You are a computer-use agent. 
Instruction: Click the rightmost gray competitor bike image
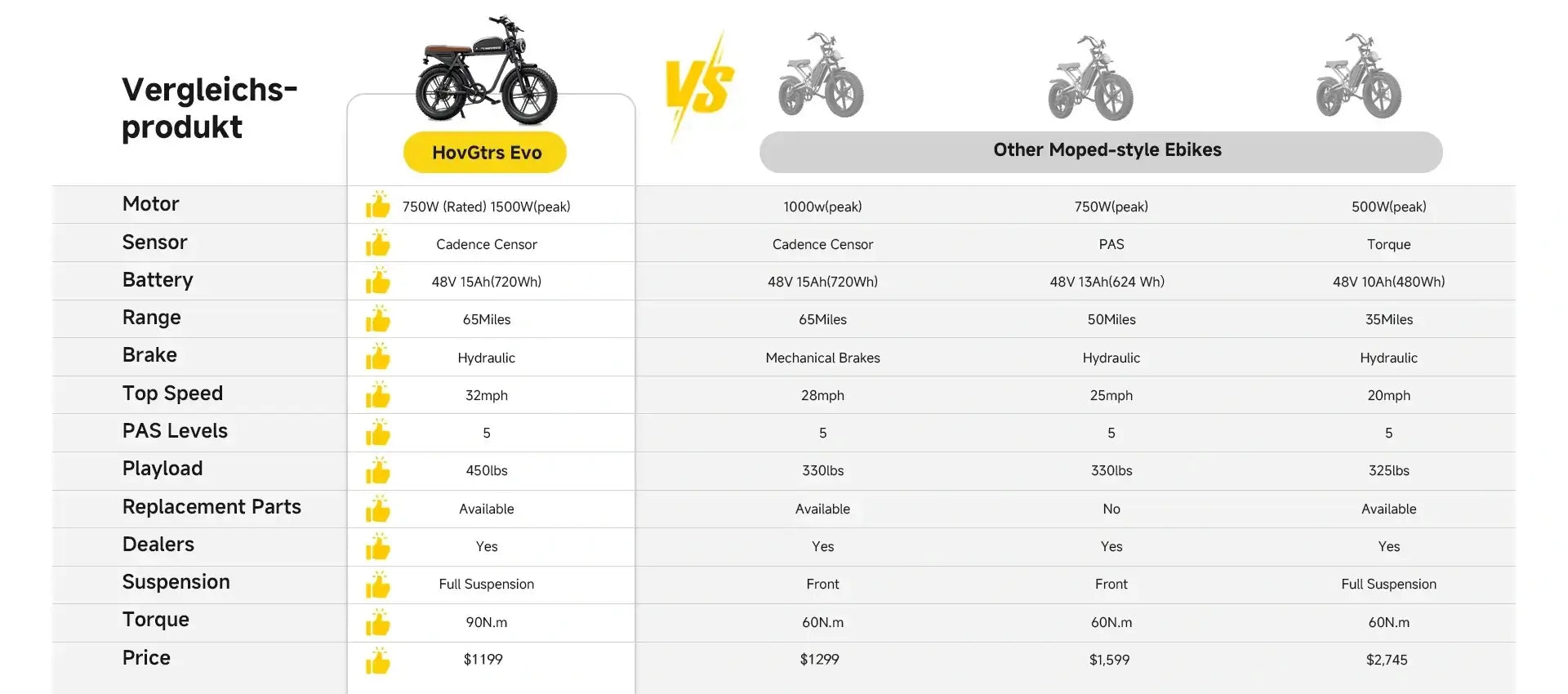tap(1358, 77)
